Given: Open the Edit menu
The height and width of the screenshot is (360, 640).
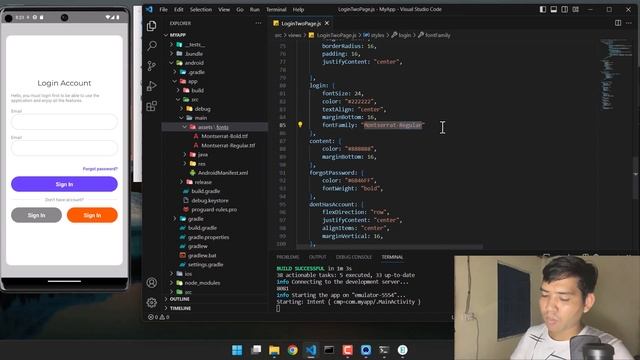Looking at the screenshot, I should pos(179,9).
